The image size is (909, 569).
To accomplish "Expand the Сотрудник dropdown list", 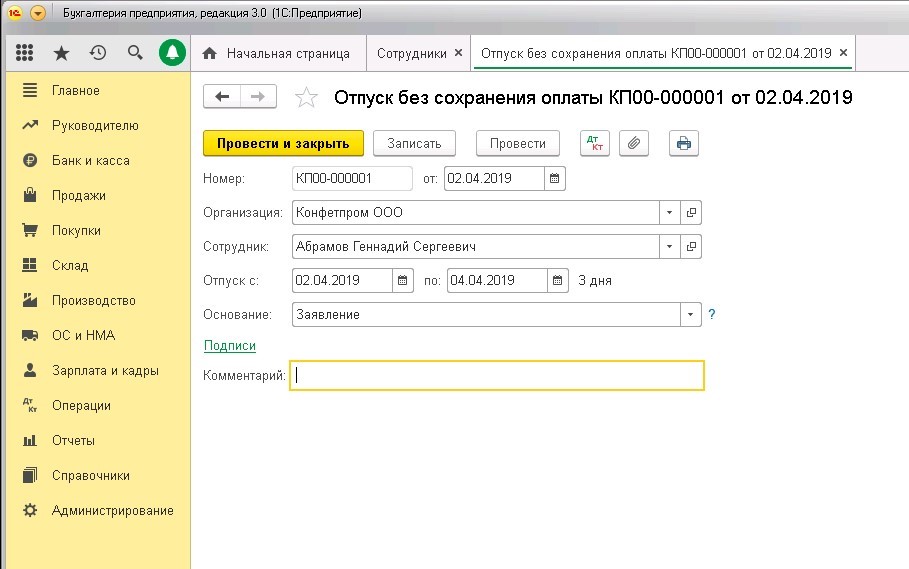I will point(669,246).
